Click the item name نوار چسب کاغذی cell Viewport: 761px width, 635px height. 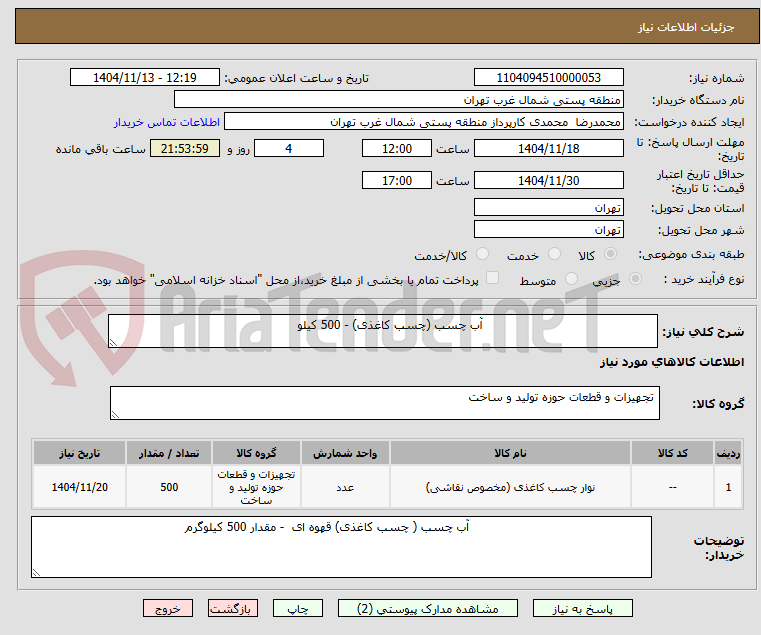[510, 487]
